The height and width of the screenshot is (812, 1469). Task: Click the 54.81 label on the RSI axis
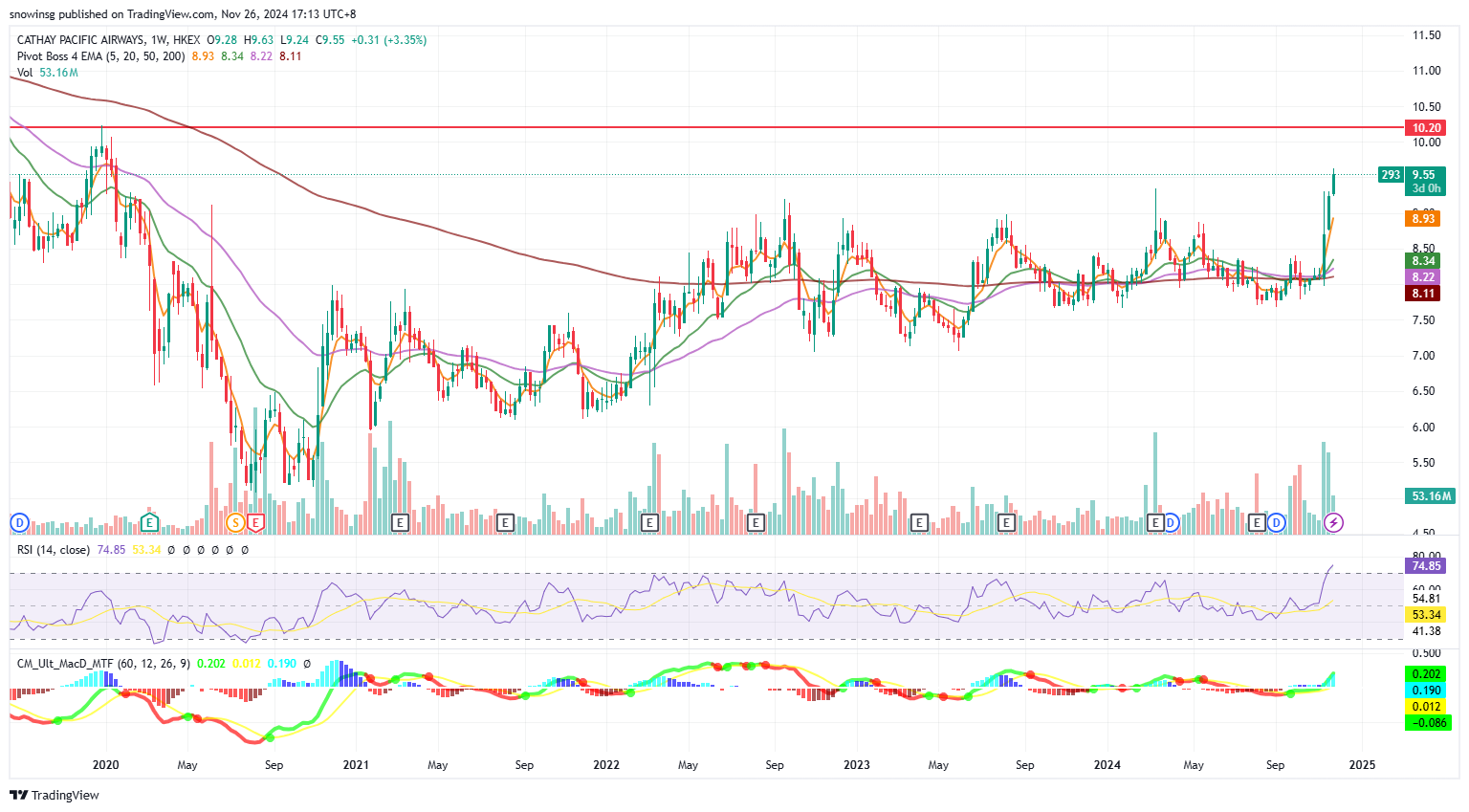[1426, 599]
